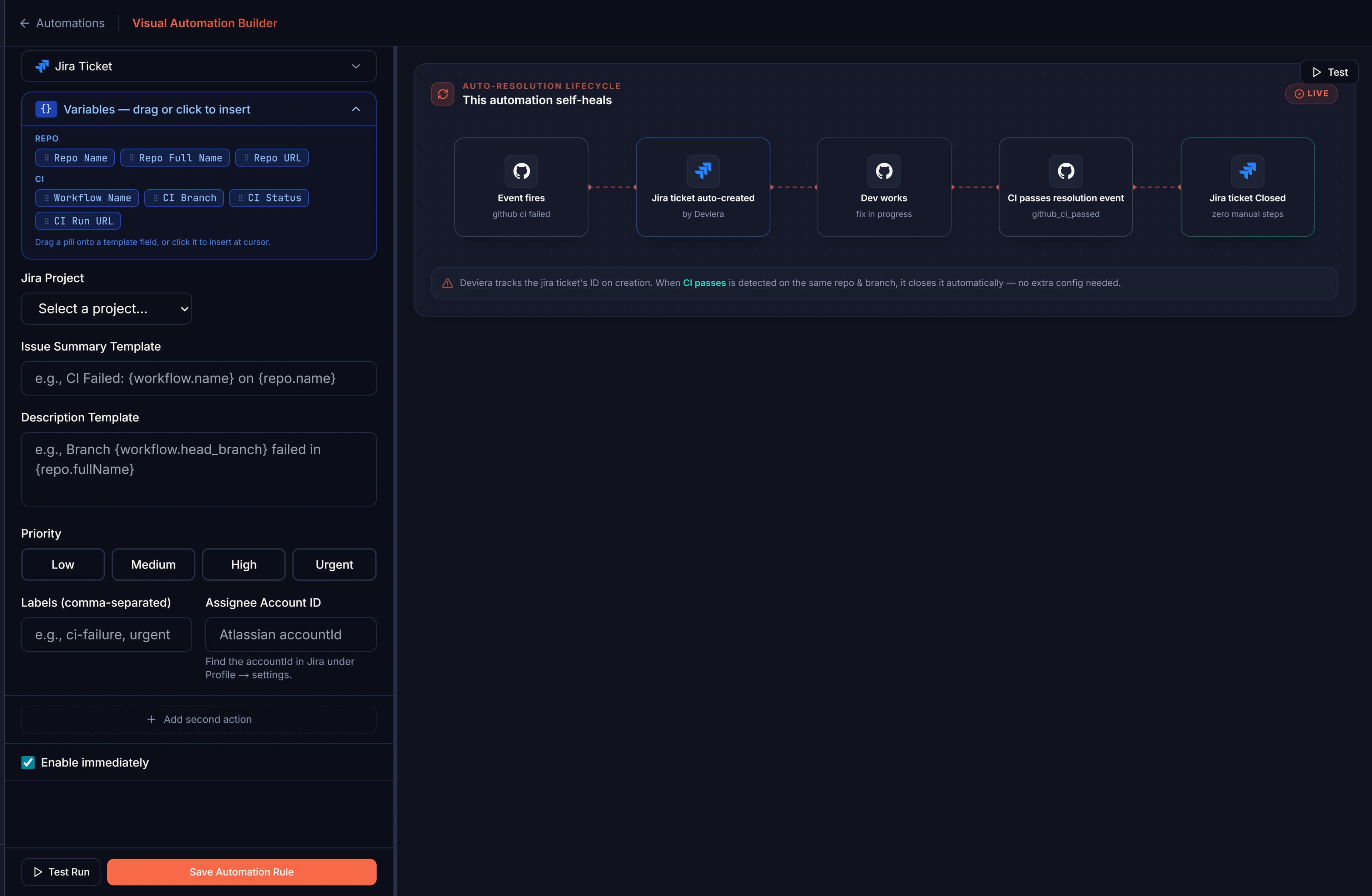
Task: Click 'fix in progress' caption
Action: point(884,214)
